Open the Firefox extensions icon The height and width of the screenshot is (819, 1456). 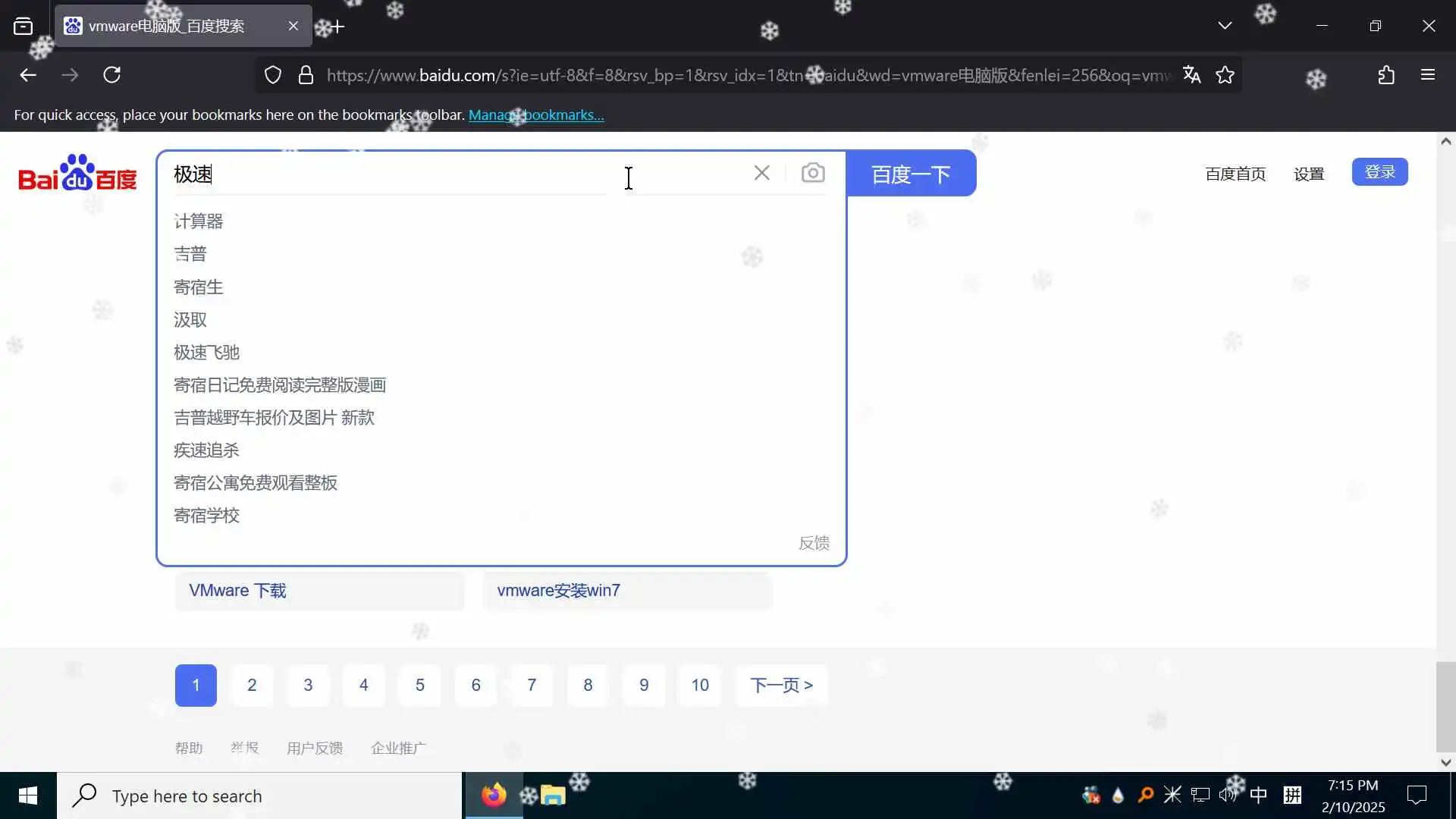[x=1386, y=75]
